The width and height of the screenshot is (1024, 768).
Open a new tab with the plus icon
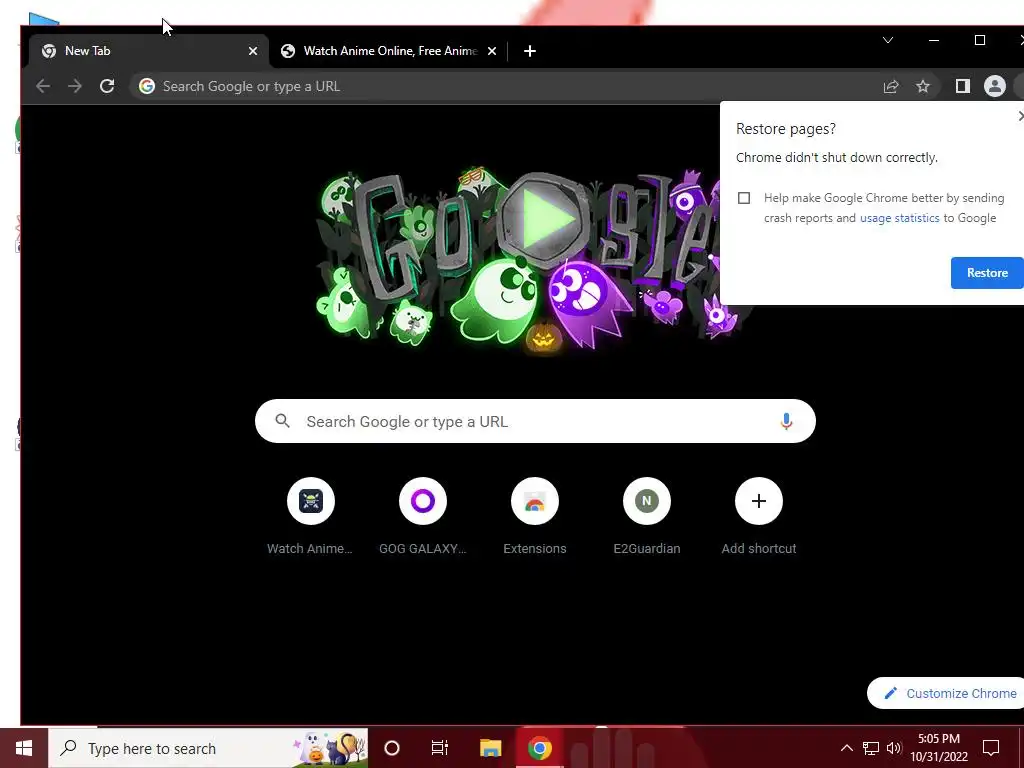click(x=530, y=51)
